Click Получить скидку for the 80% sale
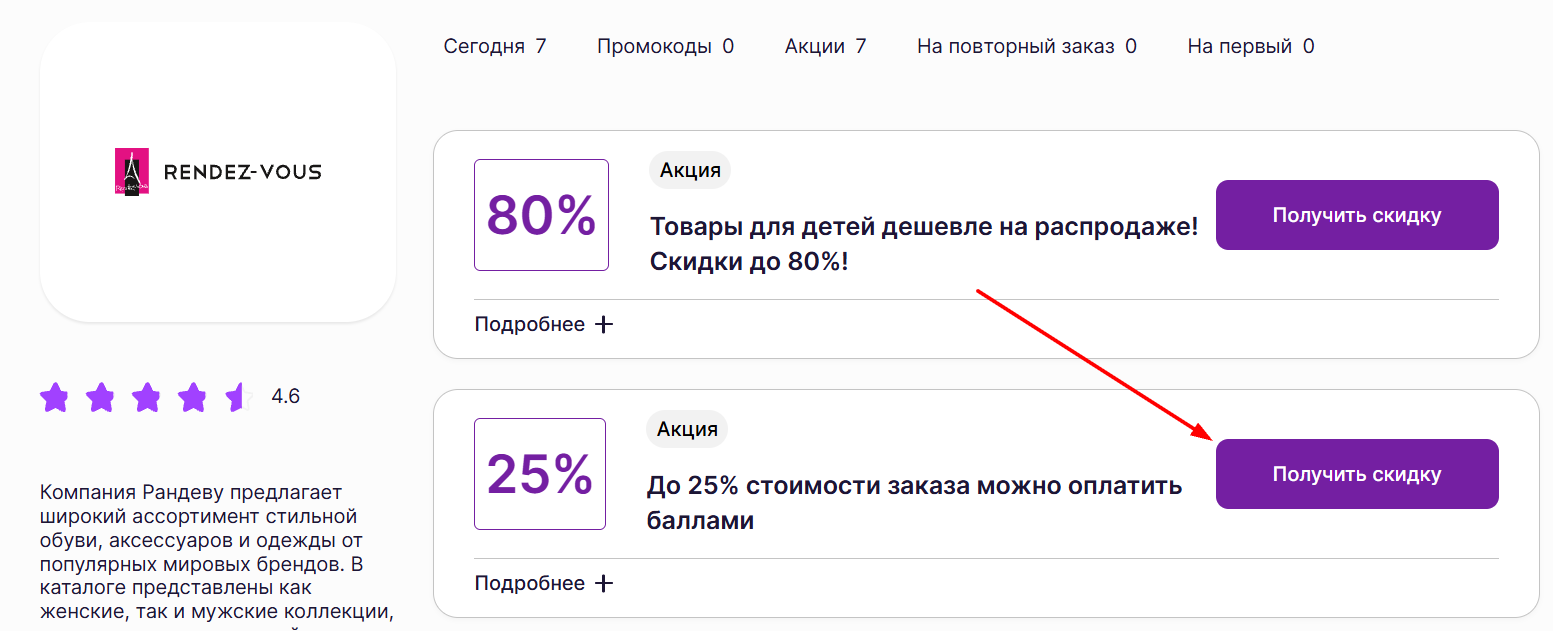The height and width of the screenshot is (631, 1553). point(1356,214)
